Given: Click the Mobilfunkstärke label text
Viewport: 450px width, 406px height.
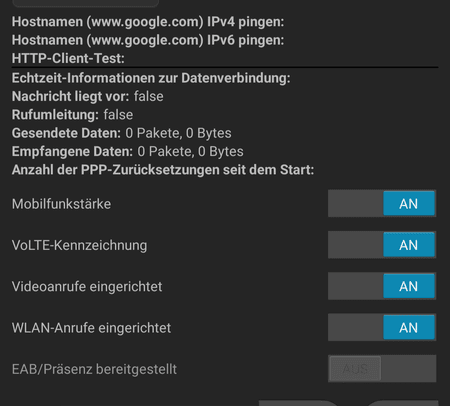Looking at the screenshot, I should point(61,204).
